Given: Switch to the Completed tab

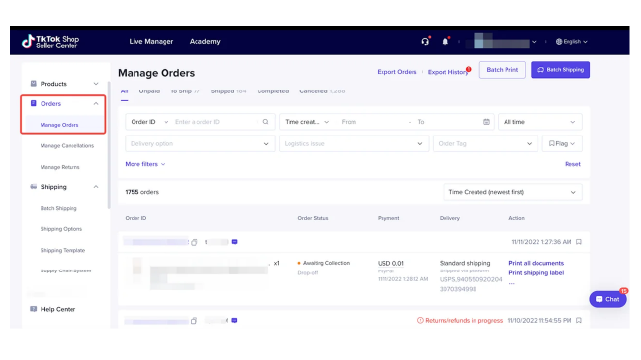Looking at the screenshot, I should (x=273, y=92).
